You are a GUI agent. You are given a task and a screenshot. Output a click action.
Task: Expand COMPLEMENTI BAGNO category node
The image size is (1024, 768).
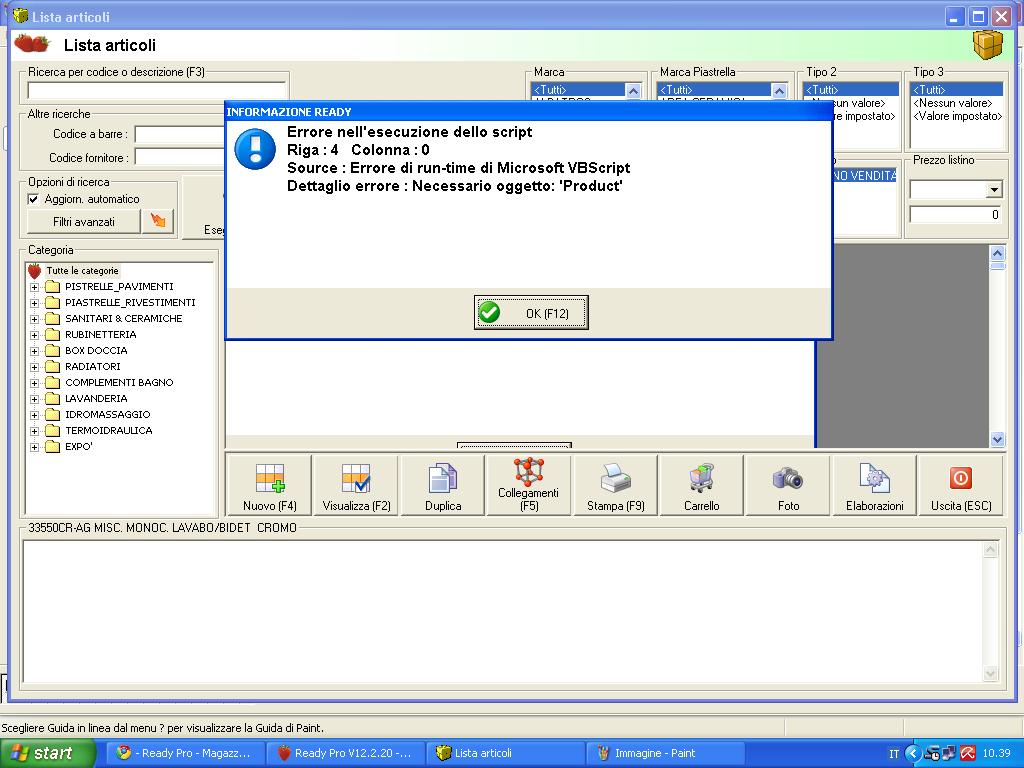[35, 383]
